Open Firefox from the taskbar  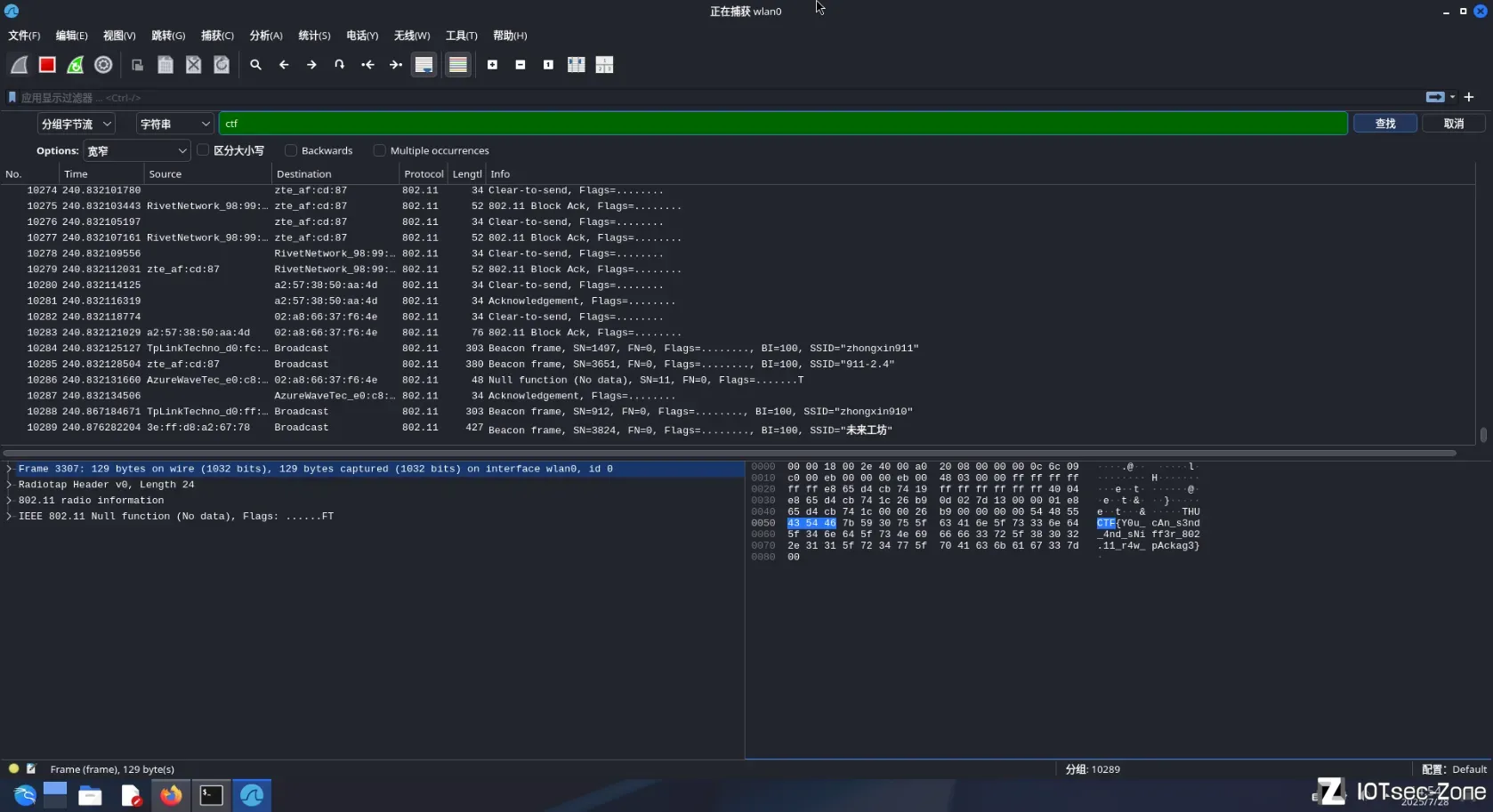[x=171, y=795]
